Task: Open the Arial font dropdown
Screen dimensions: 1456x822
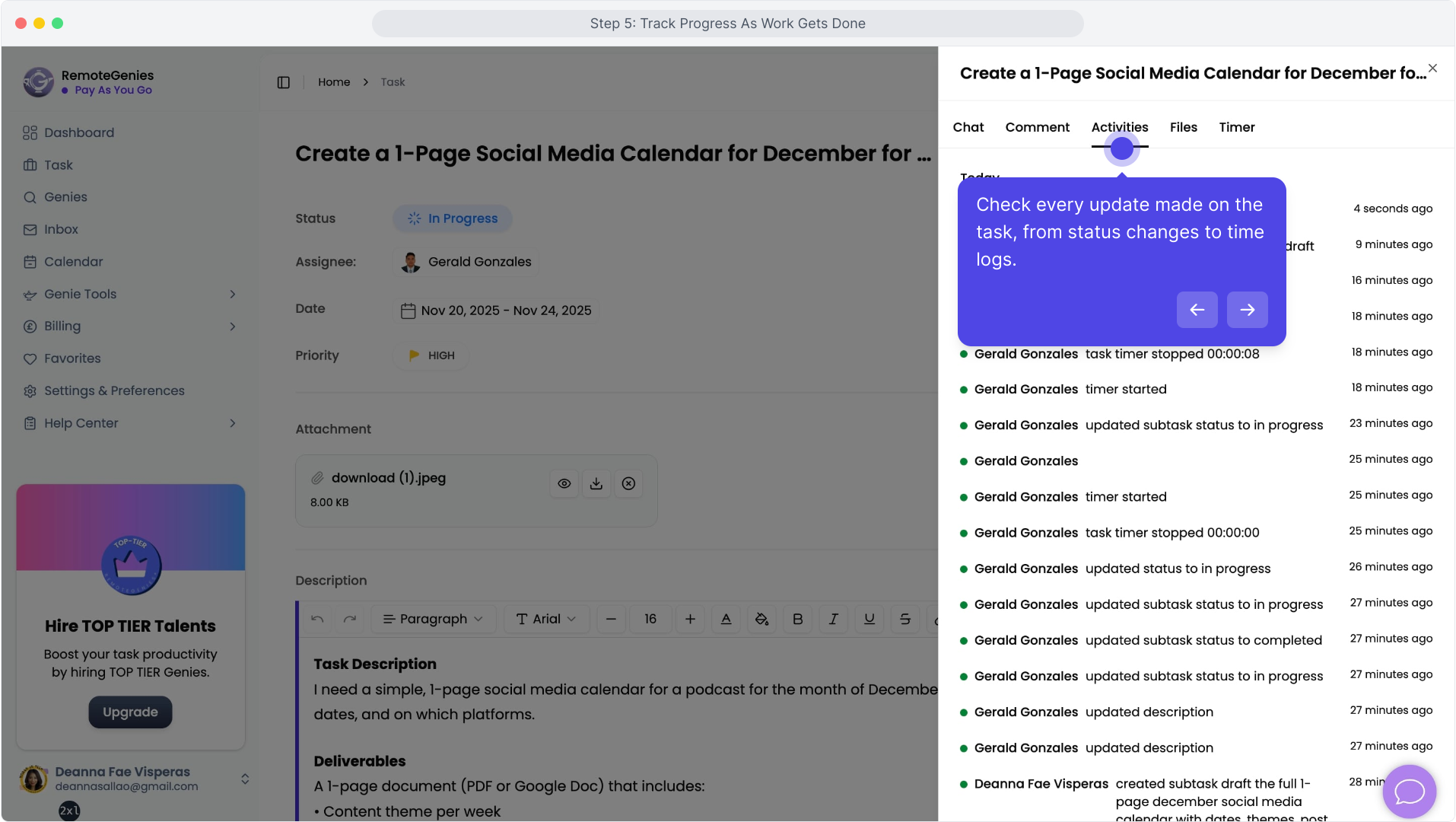Action: pos(546,619)
